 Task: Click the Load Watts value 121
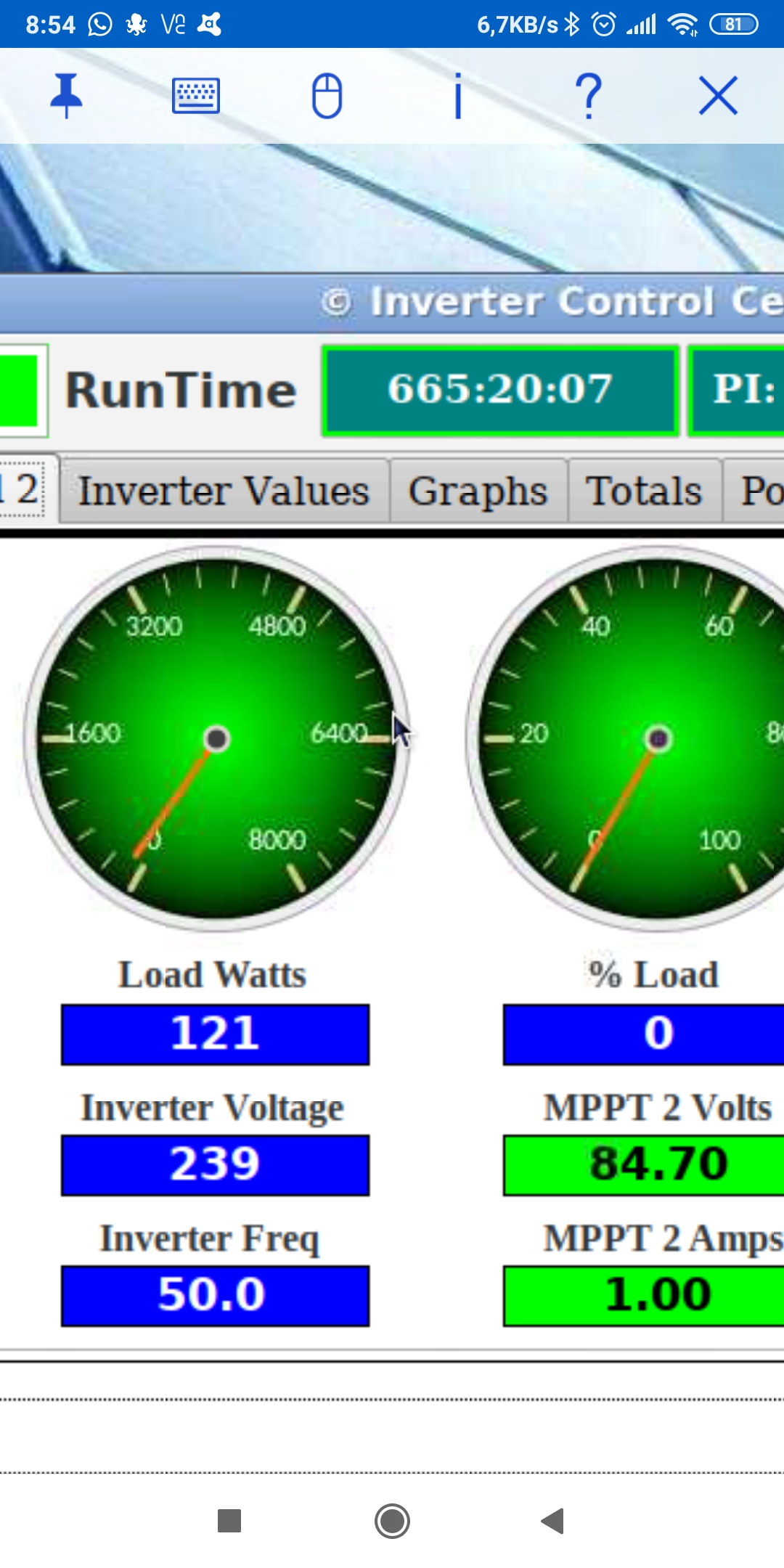click(216, 1034)
